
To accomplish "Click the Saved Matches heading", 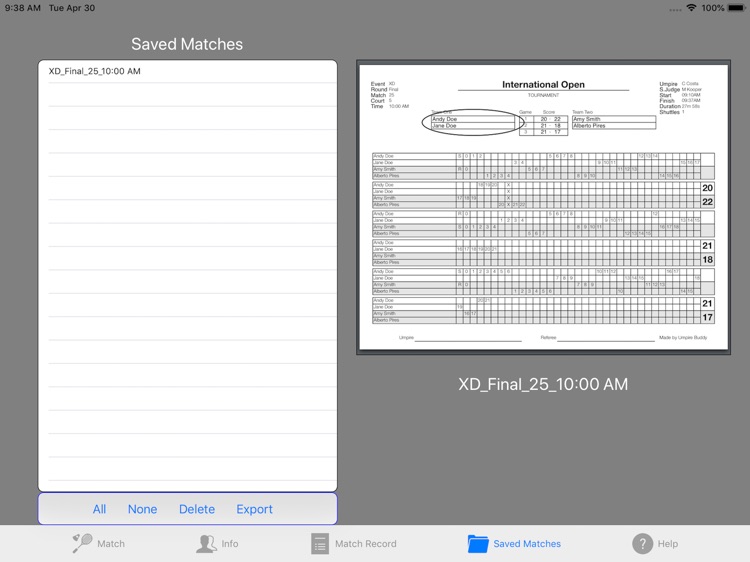I will [x=187, y=44].
